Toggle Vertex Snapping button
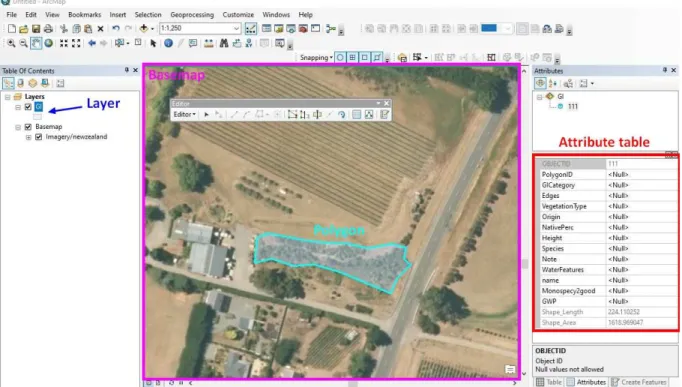 coord(364,57)
